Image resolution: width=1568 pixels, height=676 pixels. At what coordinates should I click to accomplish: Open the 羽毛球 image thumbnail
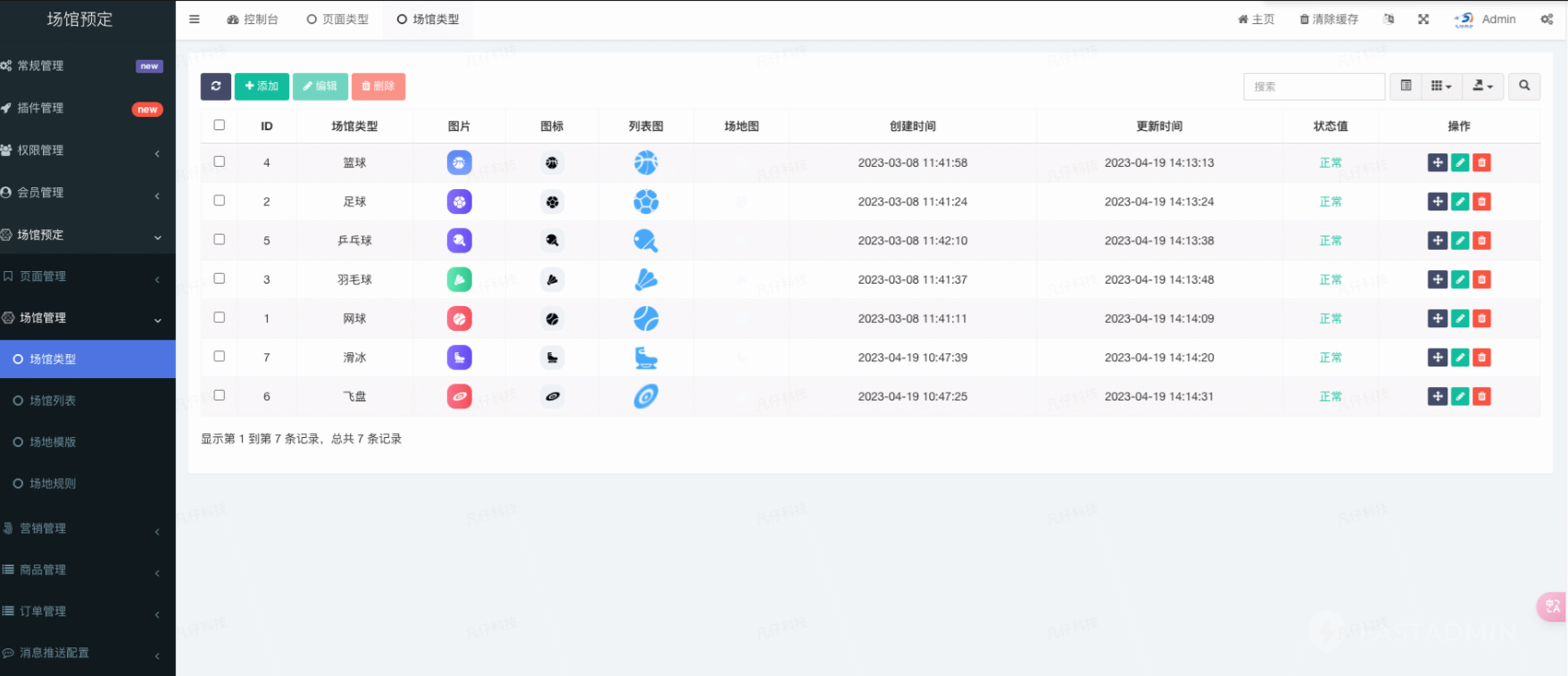click(x=459, y=280)
